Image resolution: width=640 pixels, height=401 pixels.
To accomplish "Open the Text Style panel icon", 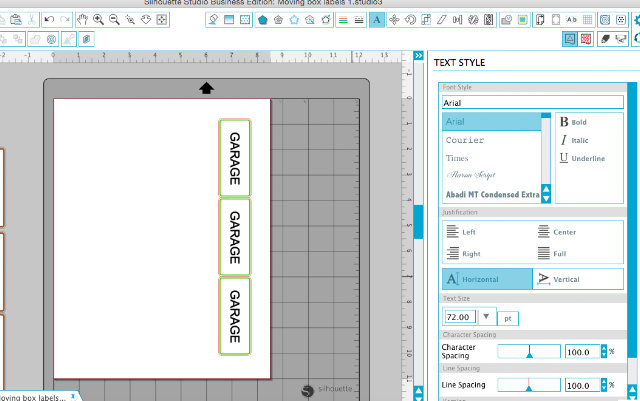I will [x=377, y=20].
